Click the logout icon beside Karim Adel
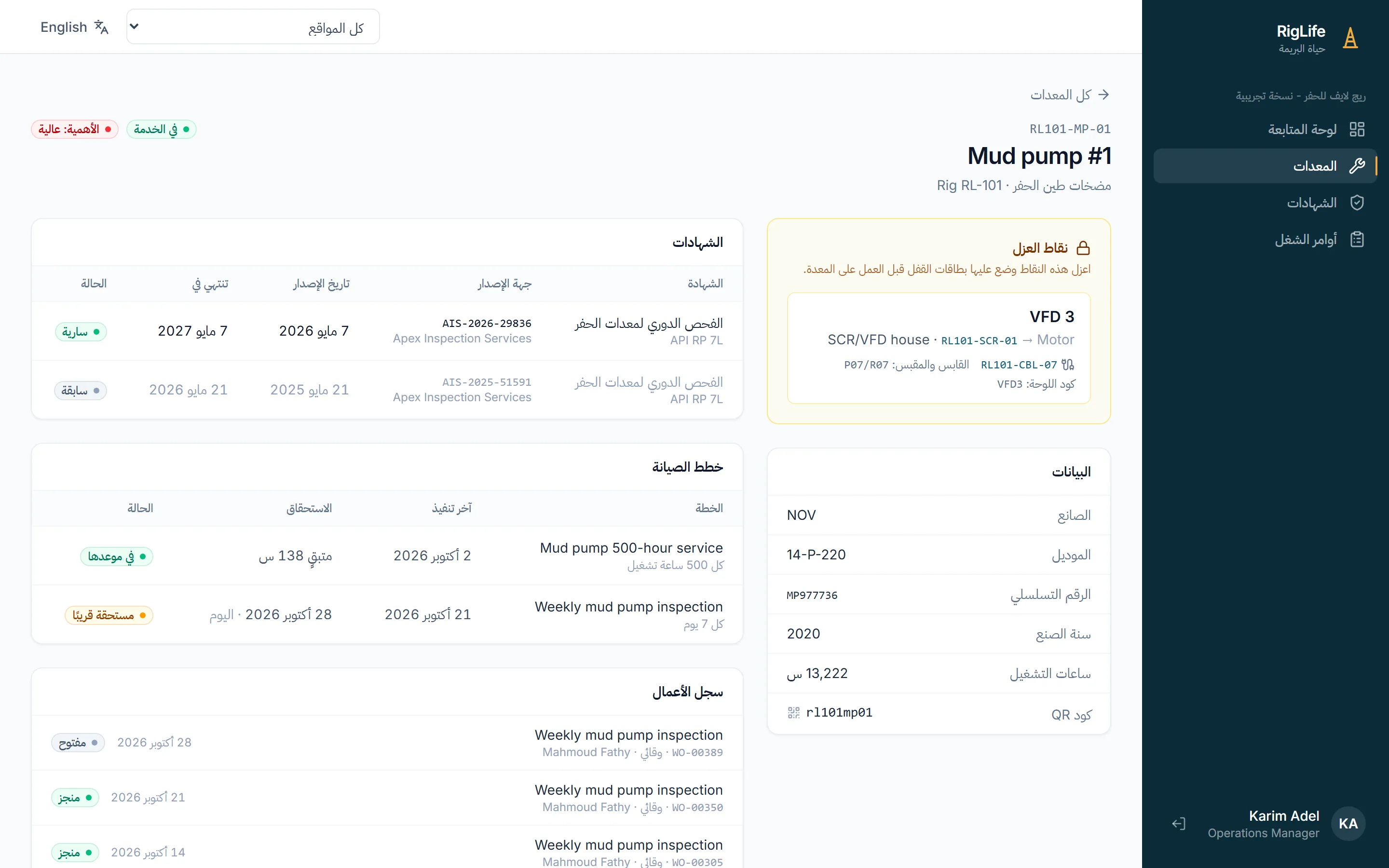This screenshot has height=868, width=1389. point(1178,824)
